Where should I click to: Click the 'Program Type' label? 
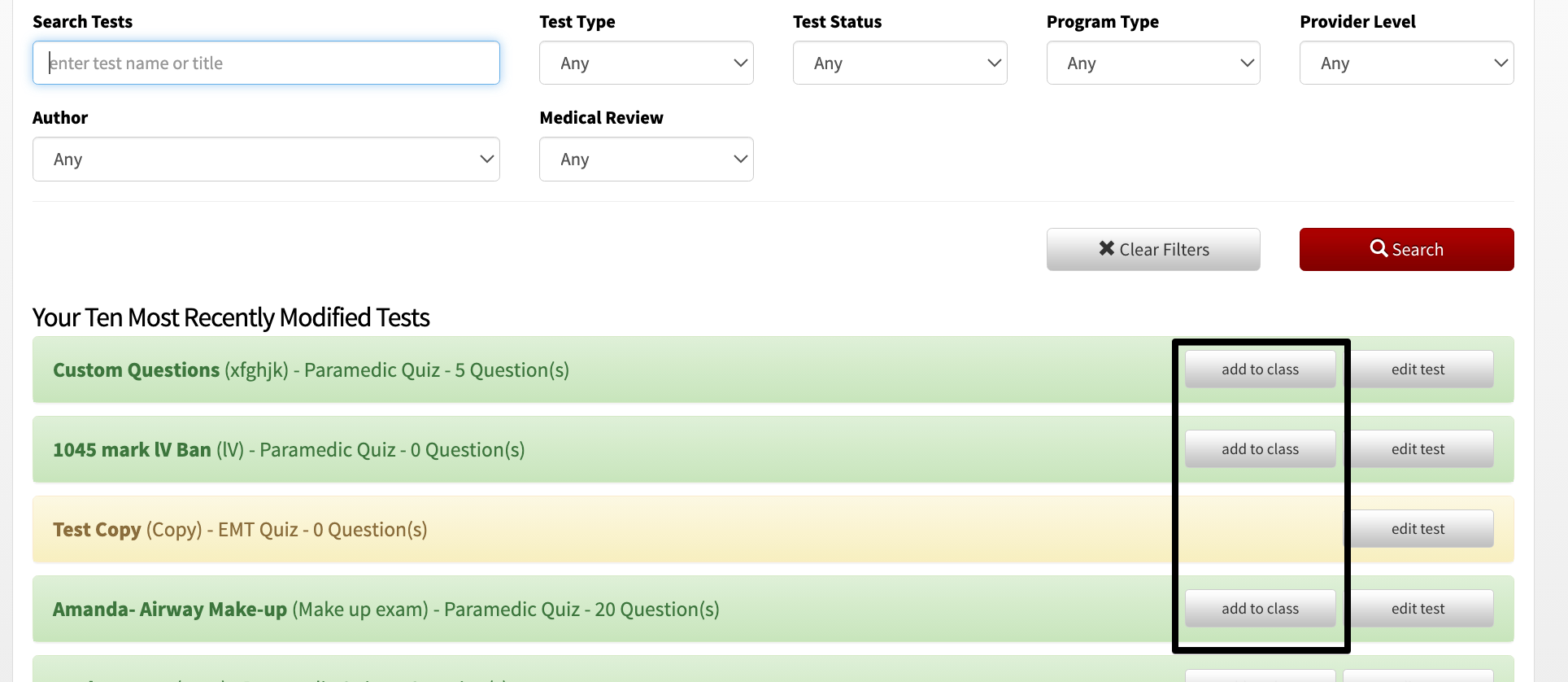click(x=1103, y=22)
